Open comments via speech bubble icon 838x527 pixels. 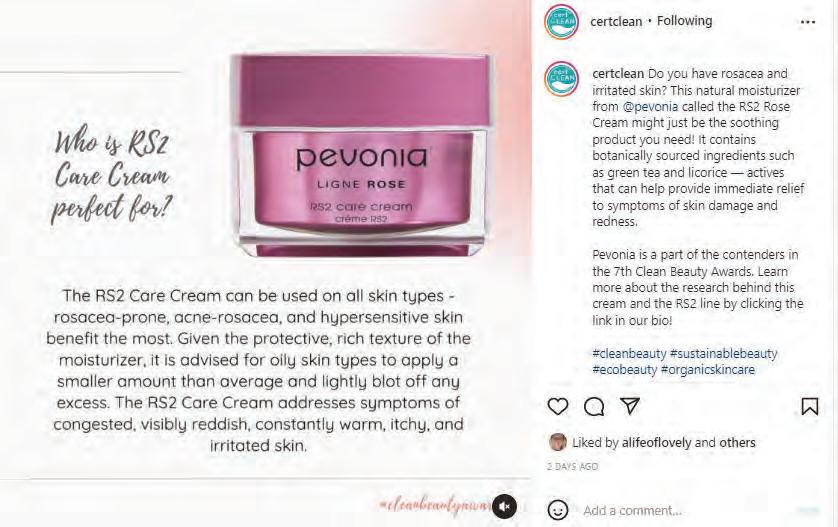pos(594,407)
